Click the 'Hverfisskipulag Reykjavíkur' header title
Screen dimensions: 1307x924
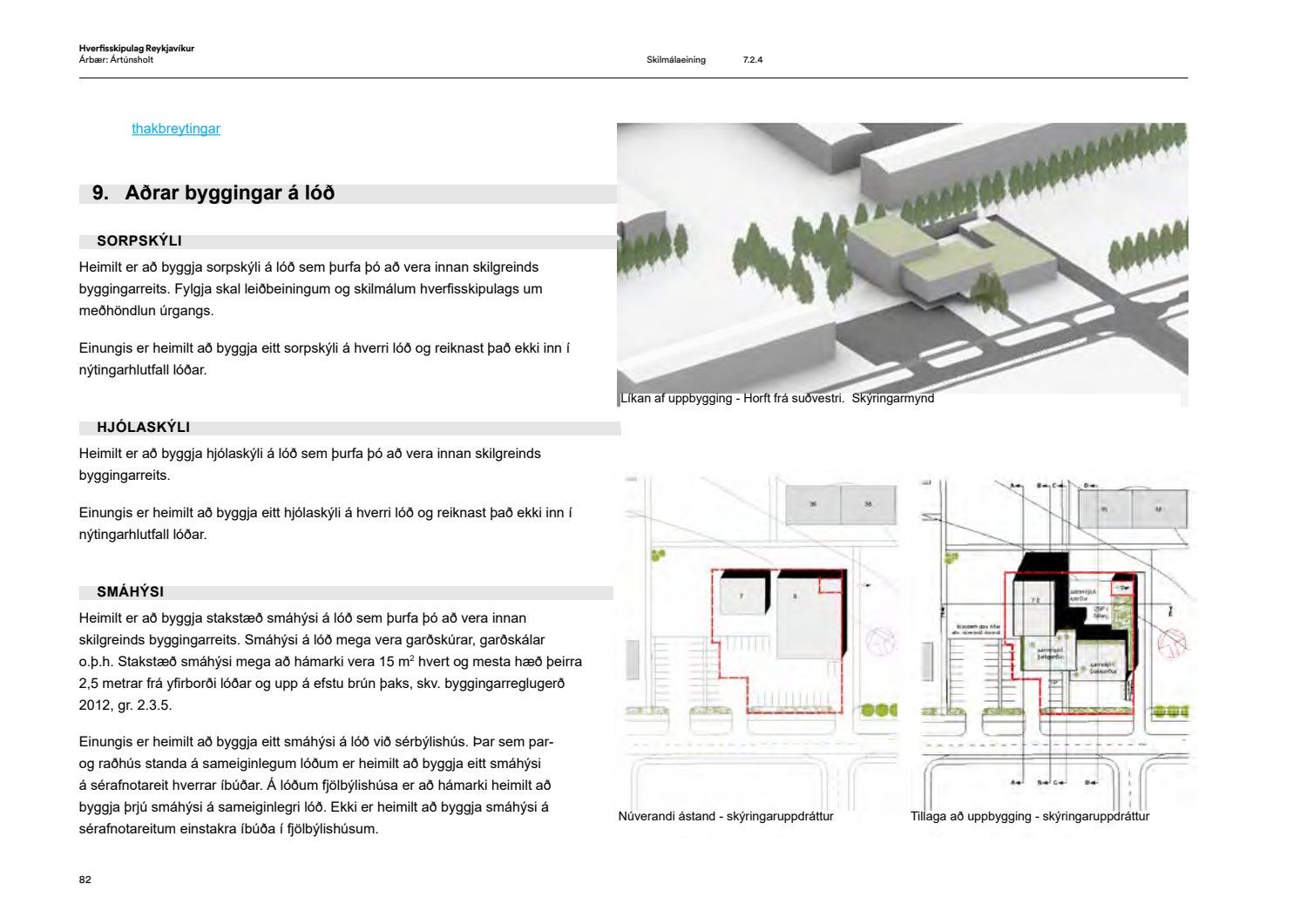click(x=136, y=49)
